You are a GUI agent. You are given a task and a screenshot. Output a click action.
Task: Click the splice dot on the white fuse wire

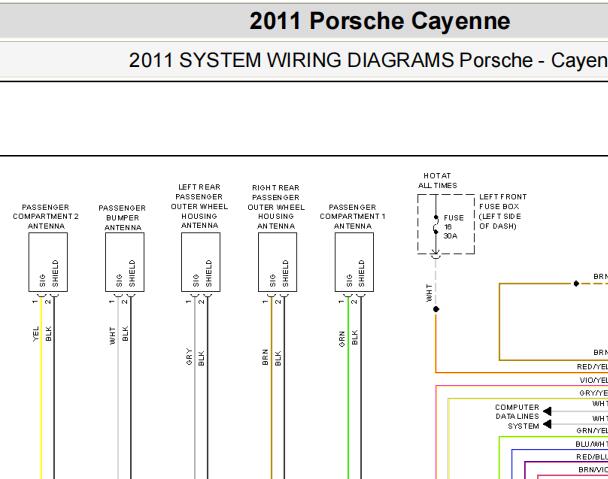(x=436, y=309)
